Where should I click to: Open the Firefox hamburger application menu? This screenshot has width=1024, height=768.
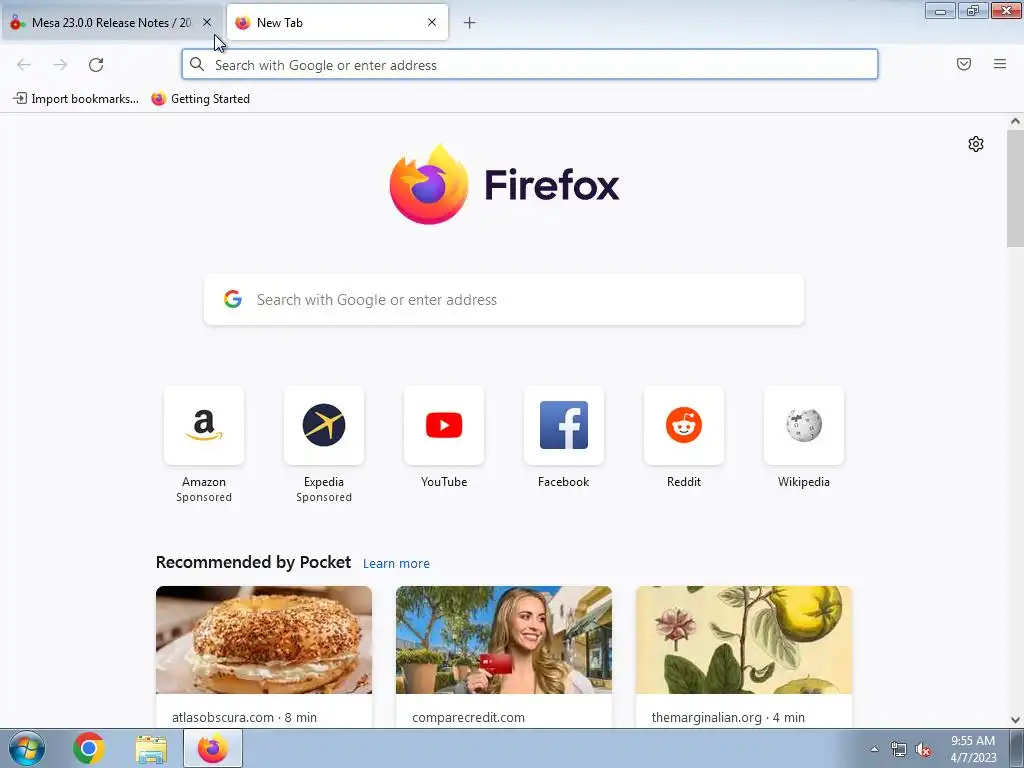point(1000,64)
